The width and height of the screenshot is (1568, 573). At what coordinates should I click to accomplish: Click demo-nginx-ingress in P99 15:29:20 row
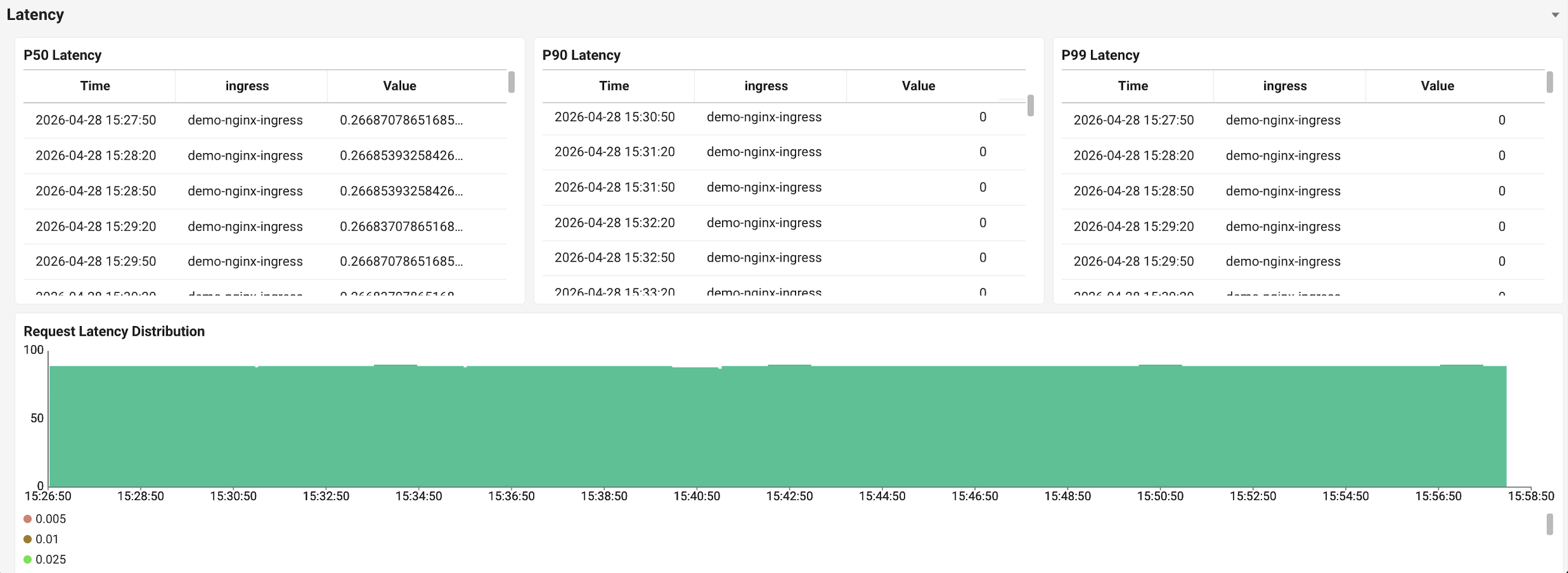[1283, 227]
